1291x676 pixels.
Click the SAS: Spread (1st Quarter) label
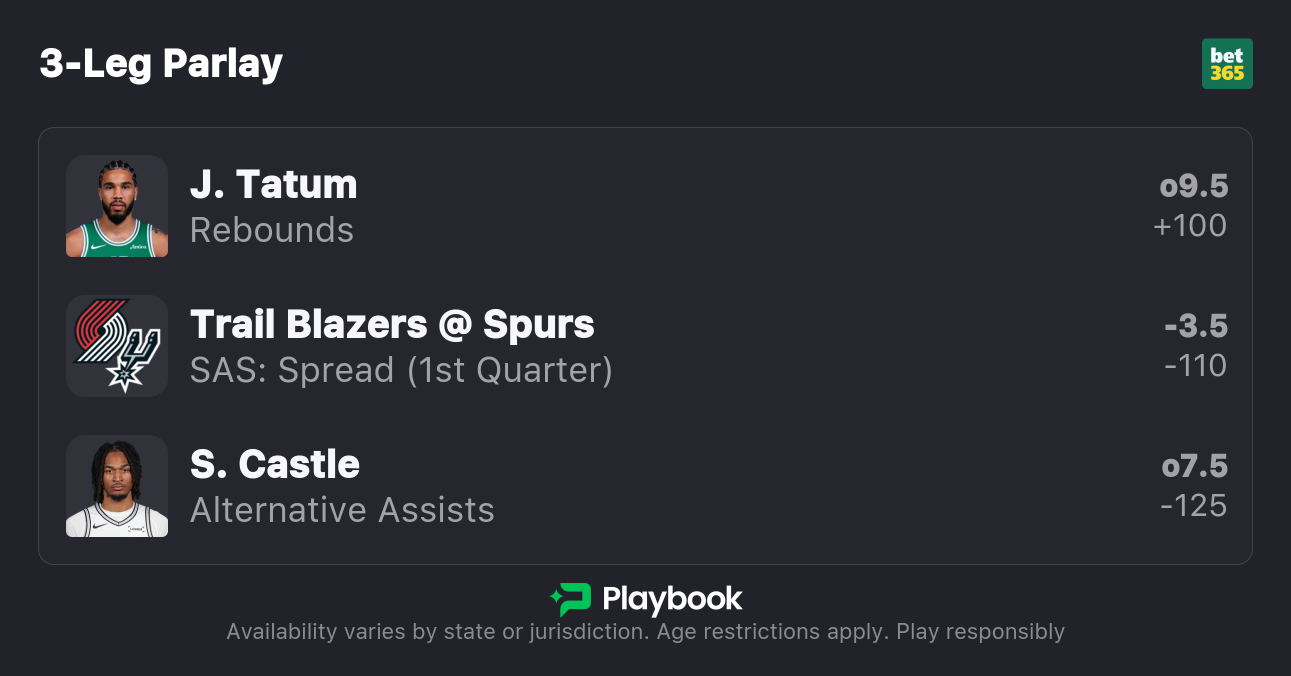click(401, 370)
